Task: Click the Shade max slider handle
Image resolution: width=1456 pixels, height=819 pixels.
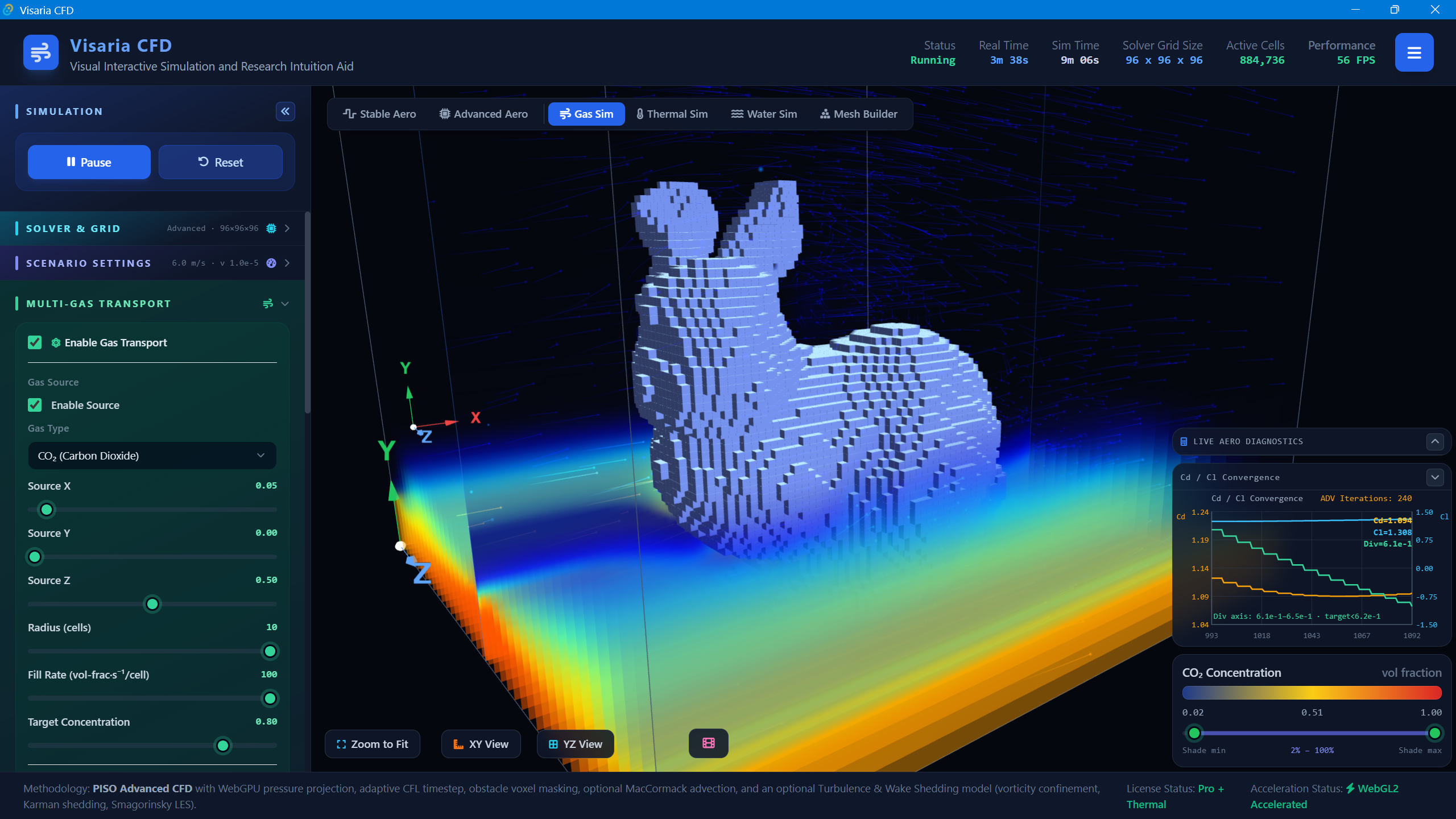Action: 1435,733
